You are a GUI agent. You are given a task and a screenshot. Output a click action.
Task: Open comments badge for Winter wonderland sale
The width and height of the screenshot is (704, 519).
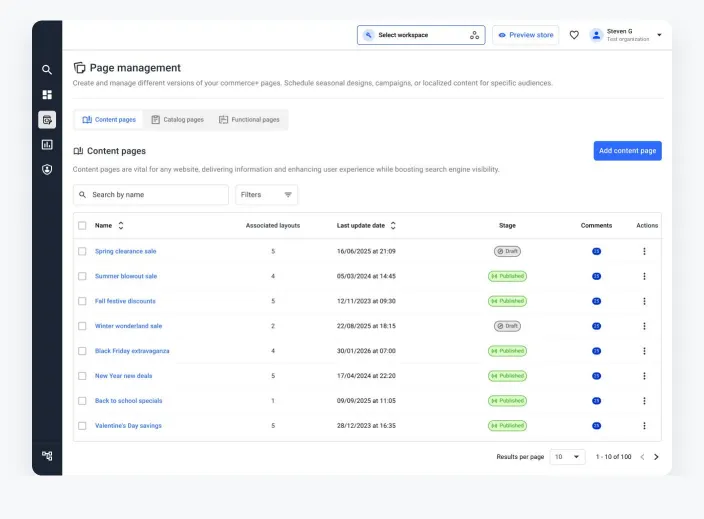coord(596,326)
